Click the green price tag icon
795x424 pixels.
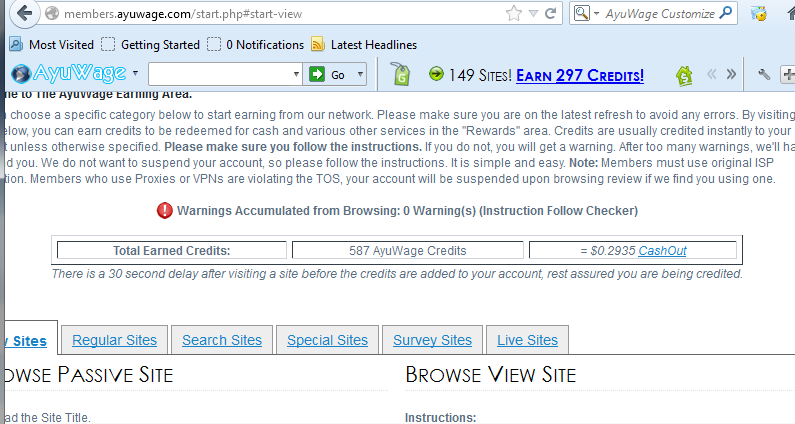point(400,75)
